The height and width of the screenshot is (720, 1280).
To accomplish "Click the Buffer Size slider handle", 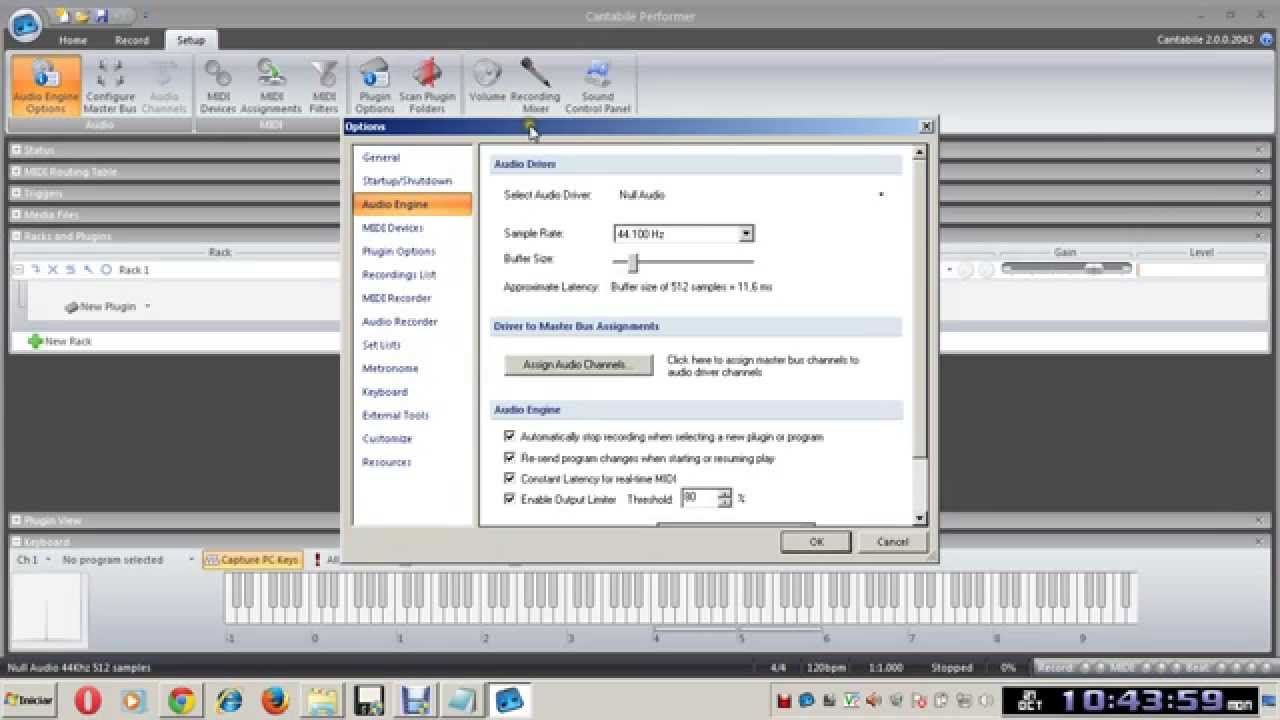I will click(x=633, y=262).
